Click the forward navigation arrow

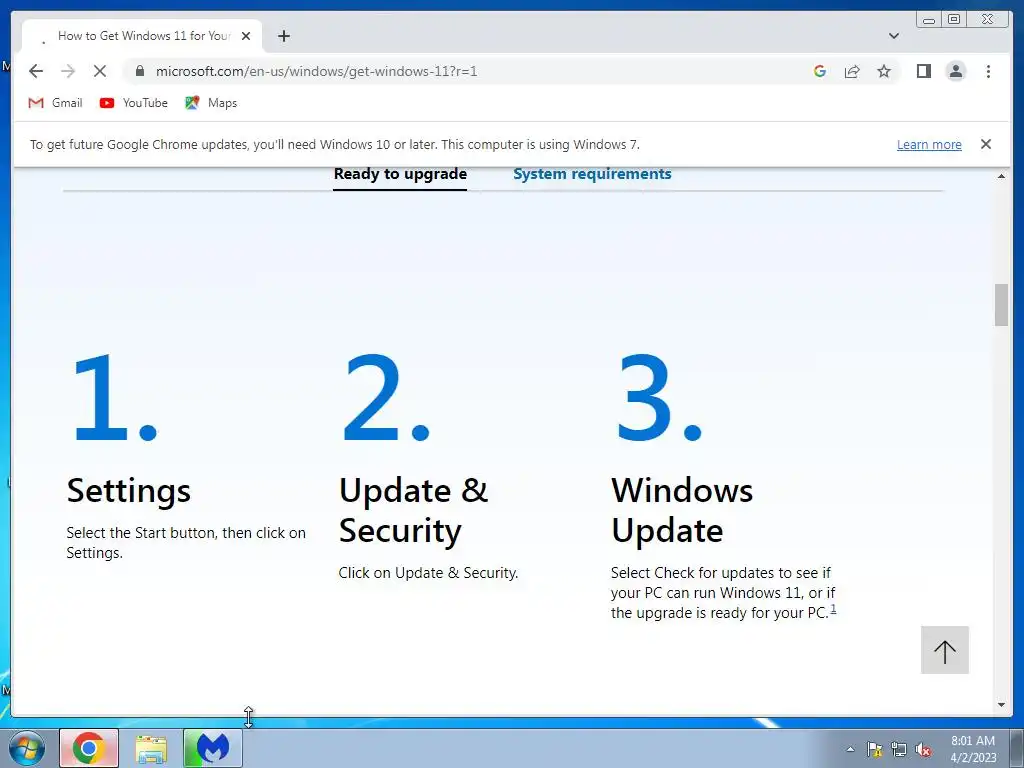click(68, 71)
